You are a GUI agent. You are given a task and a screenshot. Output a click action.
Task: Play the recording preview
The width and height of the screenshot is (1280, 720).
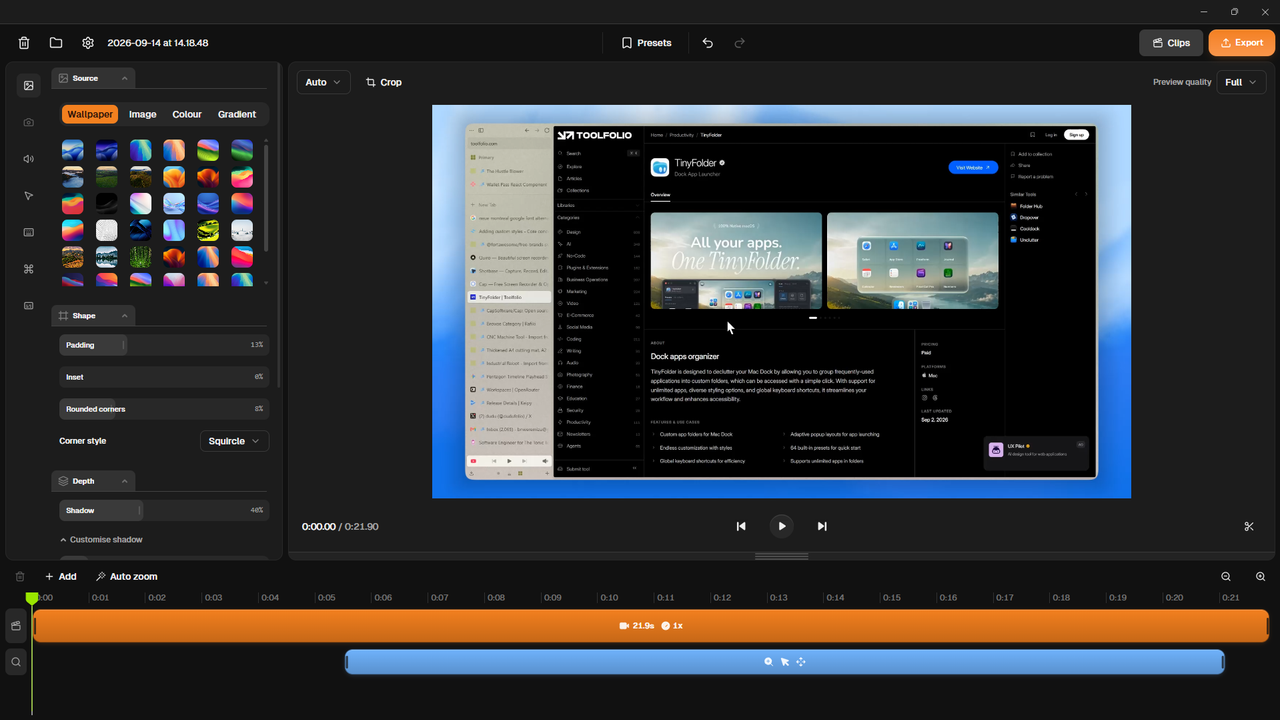[782, 526]
